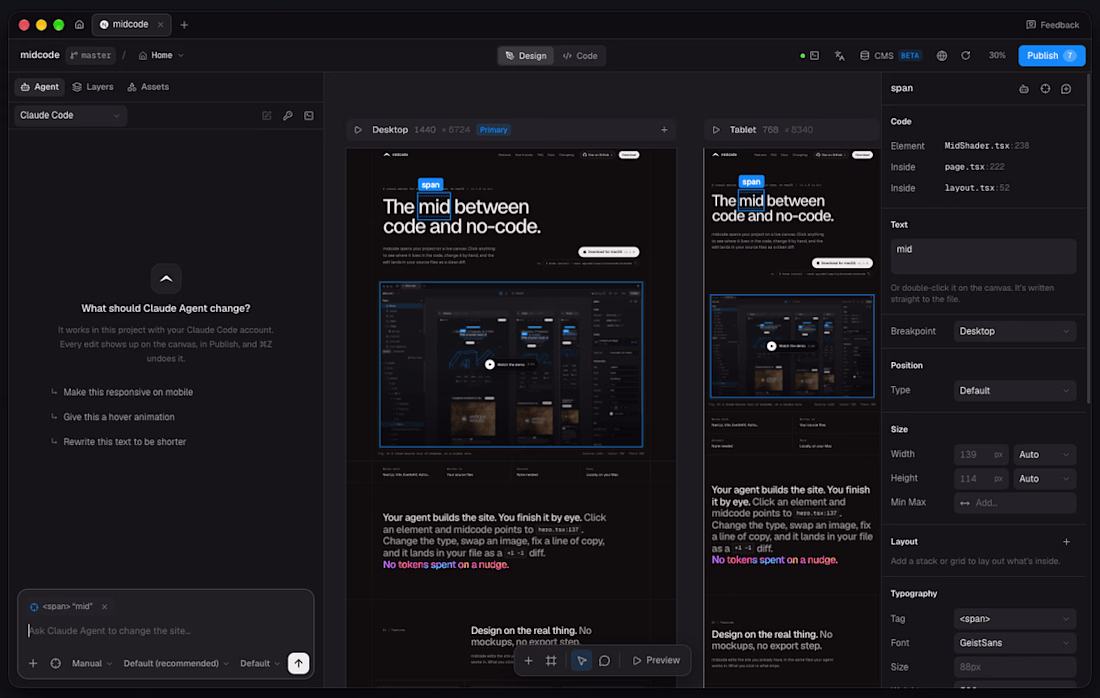
Task: Click the home icon in the title bar
Action: point(79,25)
